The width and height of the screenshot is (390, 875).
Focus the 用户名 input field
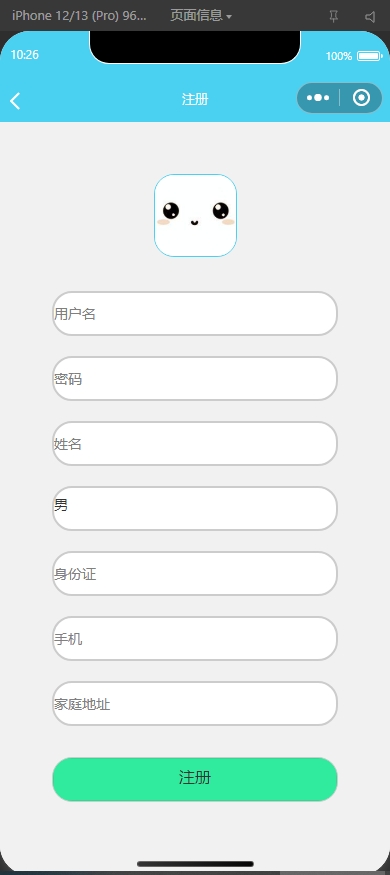pos(195,314)
